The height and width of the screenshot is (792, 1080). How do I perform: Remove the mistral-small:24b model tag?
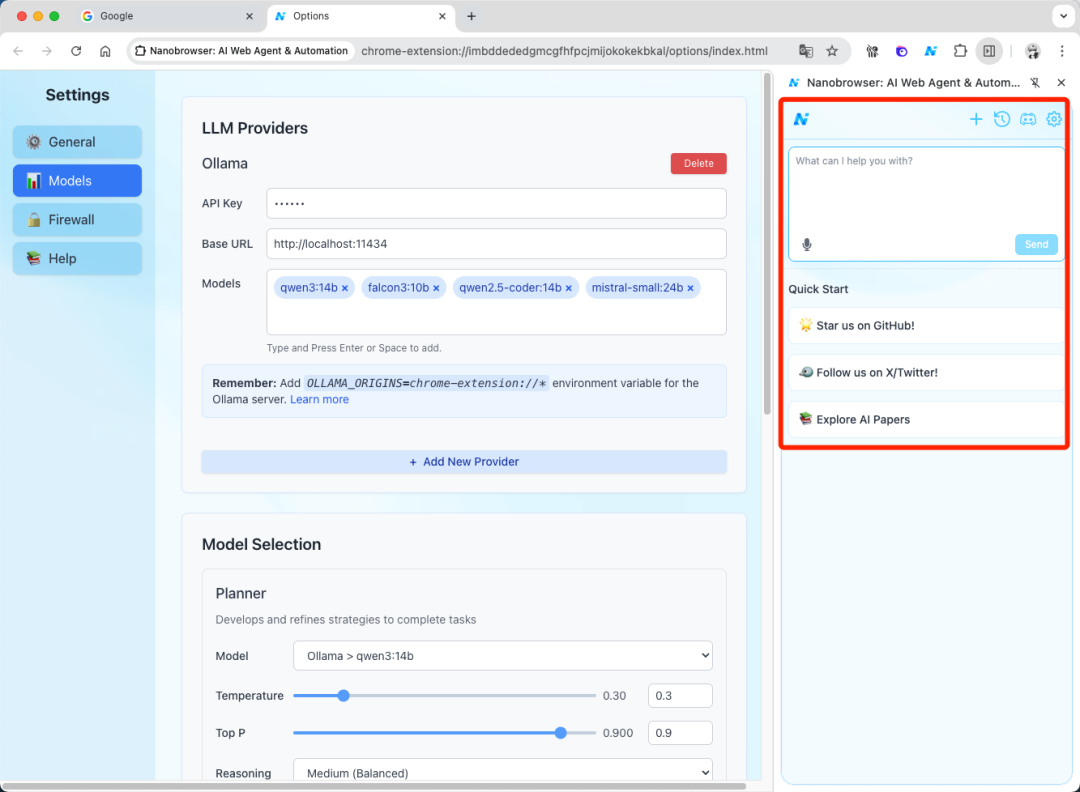(690, 288)
